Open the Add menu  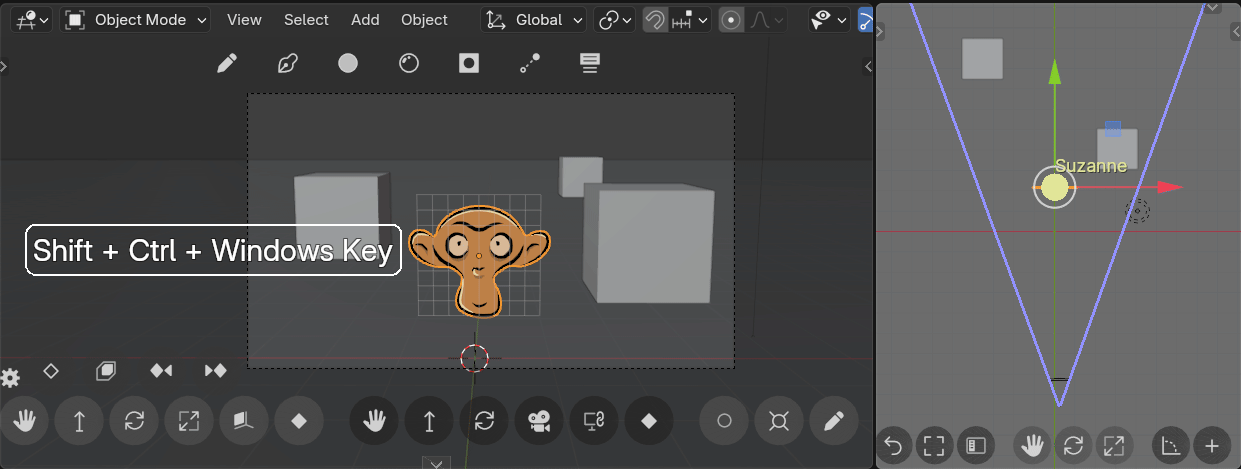click(365, 19)
